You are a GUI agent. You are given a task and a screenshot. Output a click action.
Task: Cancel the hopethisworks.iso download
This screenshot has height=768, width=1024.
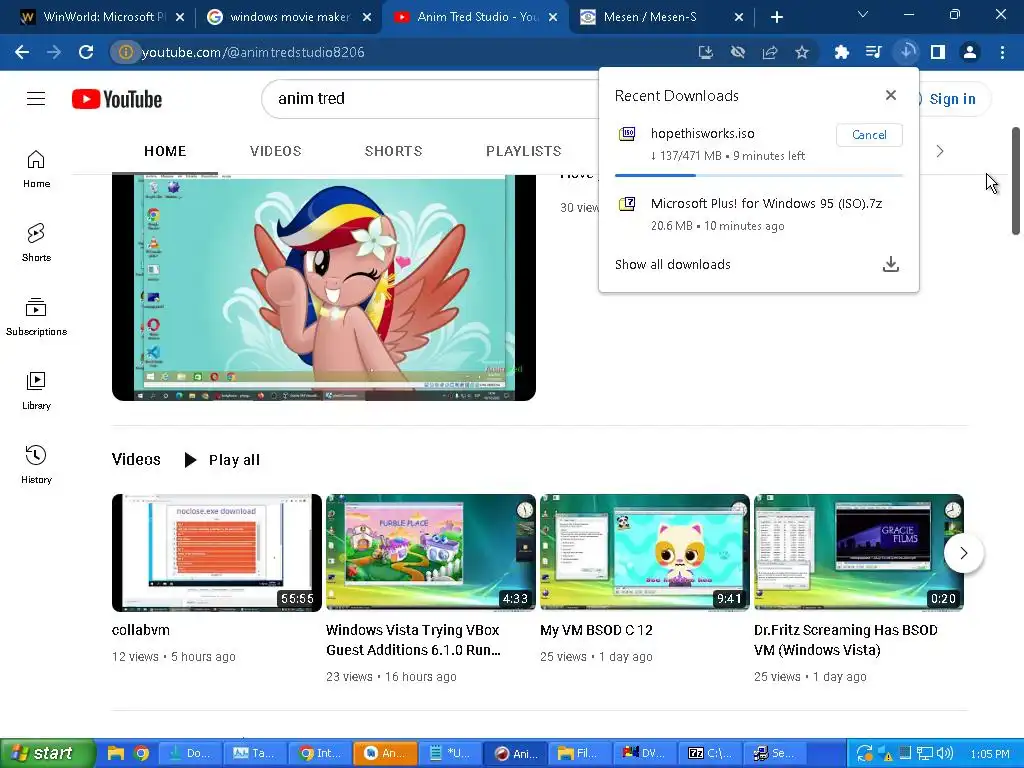point(869,135)
